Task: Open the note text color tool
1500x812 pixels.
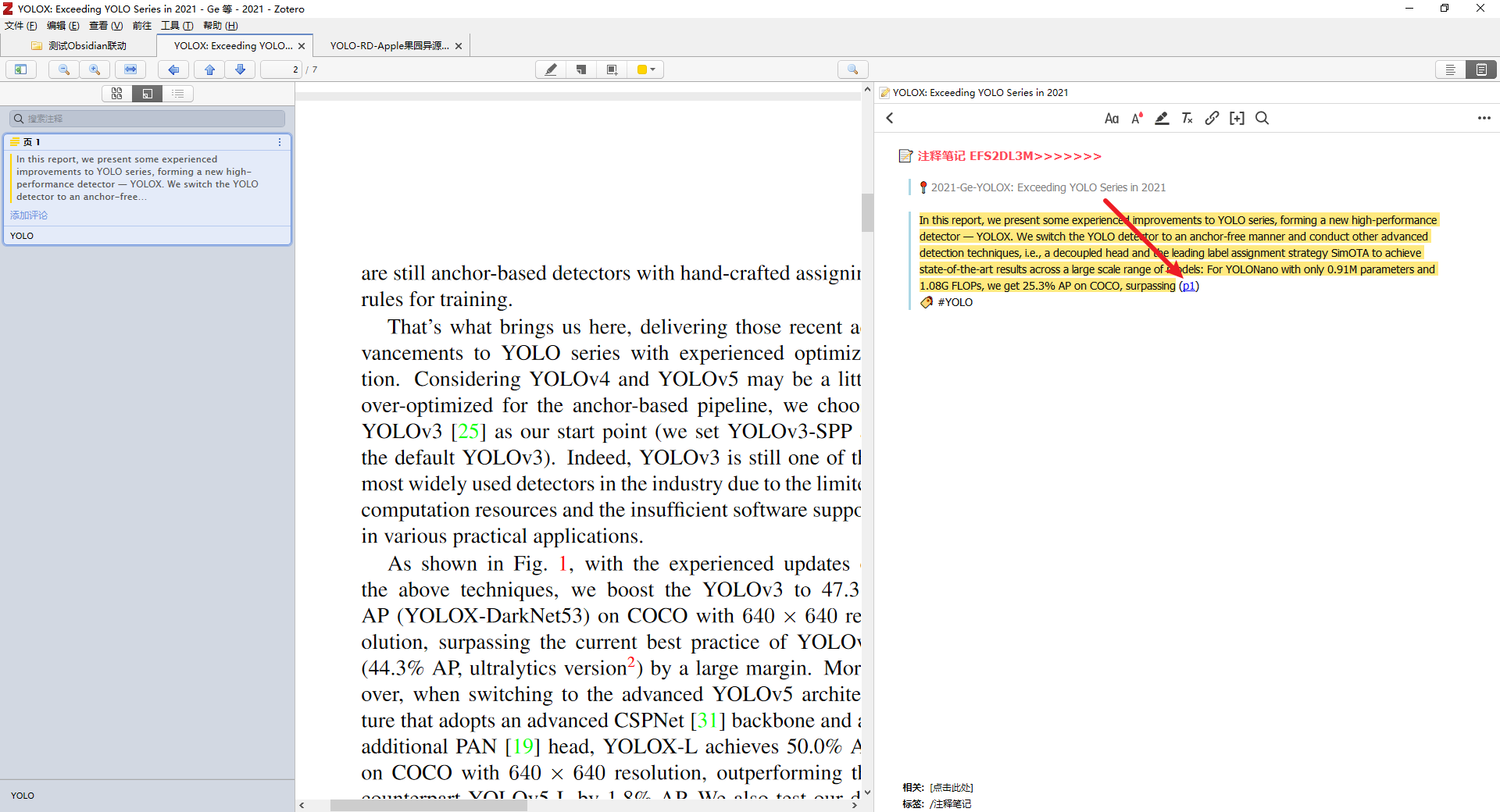Action: point(1137,118)
